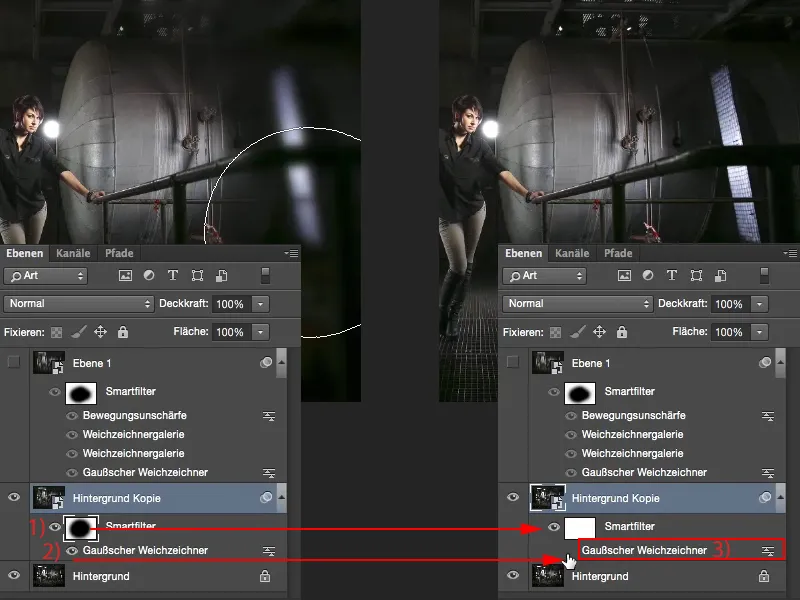Filter type layers icon in right panel
The height and width of the screenshot is (600, 800).
672,276
